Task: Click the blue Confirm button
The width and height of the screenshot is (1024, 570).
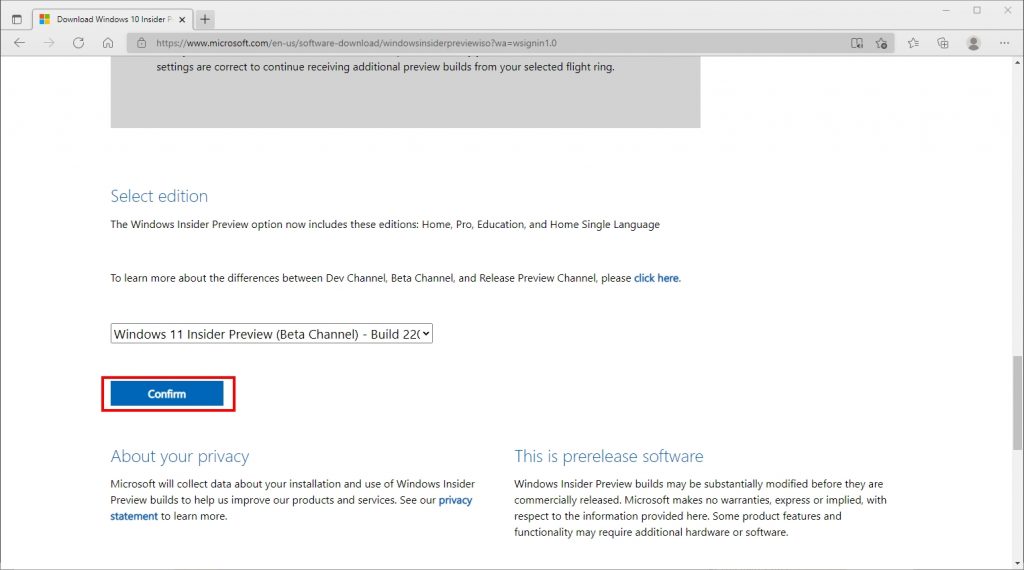Action: [x=167, y=394]
